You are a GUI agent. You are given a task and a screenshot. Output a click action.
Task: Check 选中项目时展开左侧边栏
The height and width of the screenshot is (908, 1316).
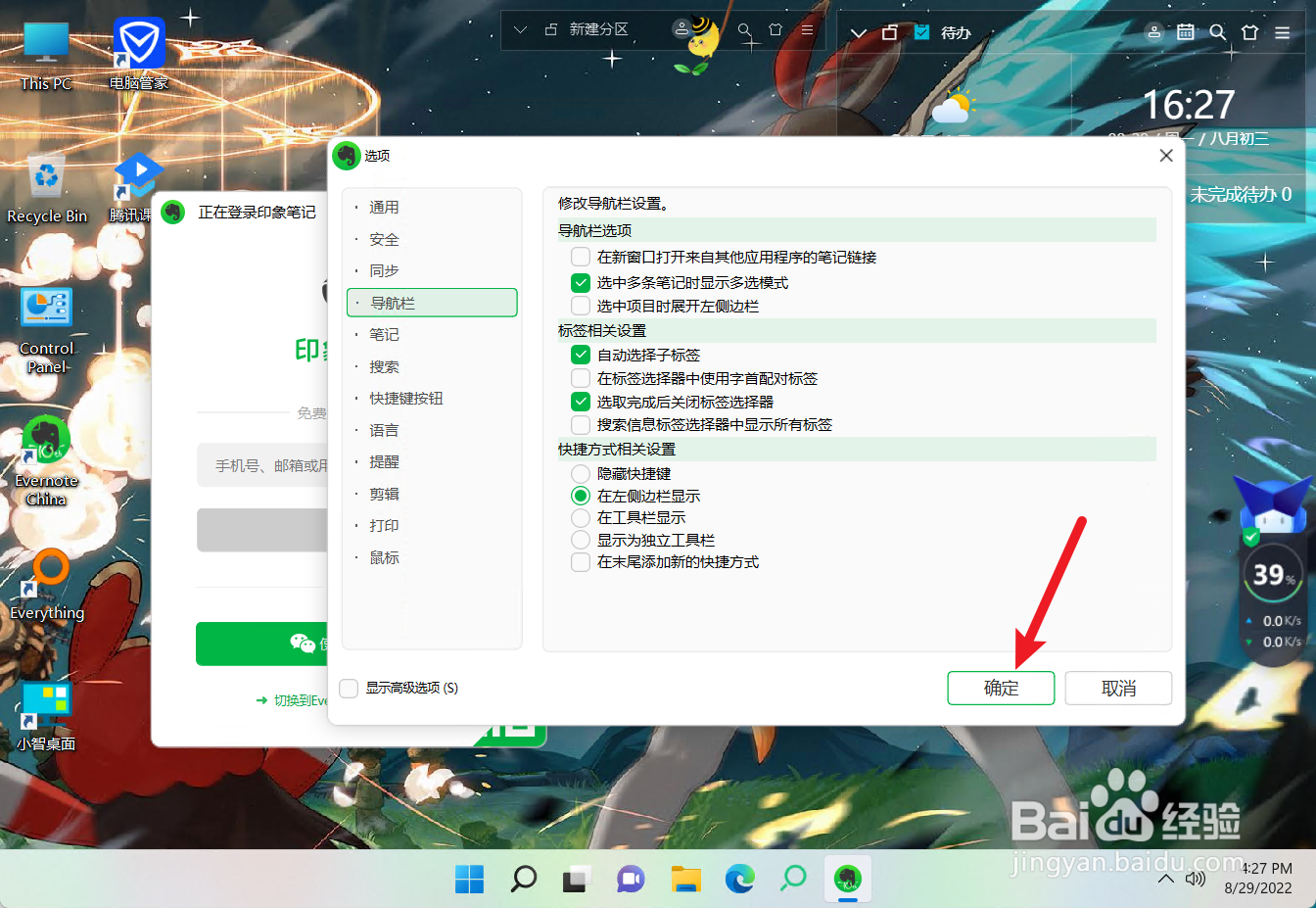pyautogui.click(x=581, y=306)
